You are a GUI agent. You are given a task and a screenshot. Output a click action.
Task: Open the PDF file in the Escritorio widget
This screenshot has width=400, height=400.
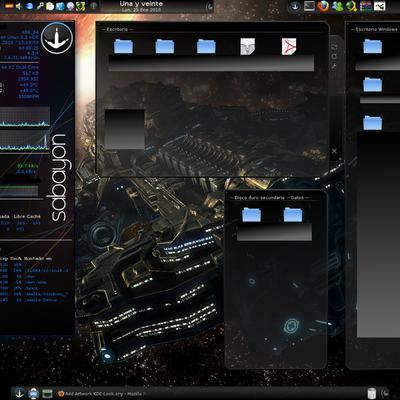(289, 46)
